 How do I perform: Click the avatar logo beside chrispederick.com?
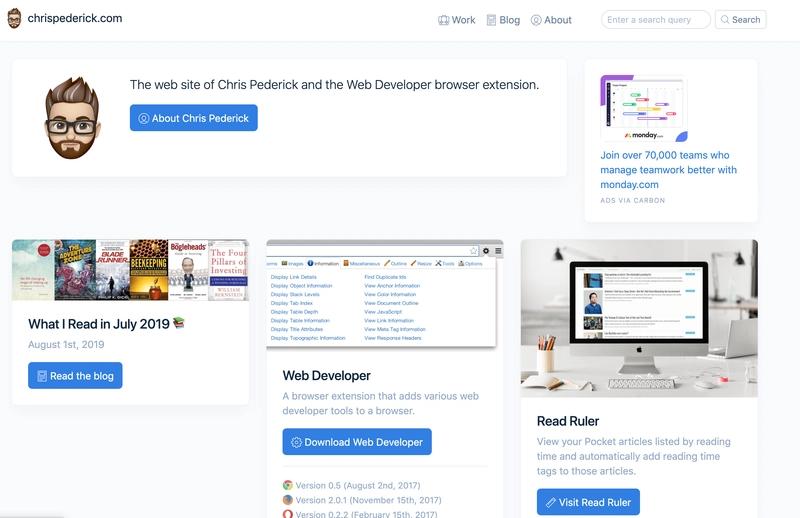14,18
